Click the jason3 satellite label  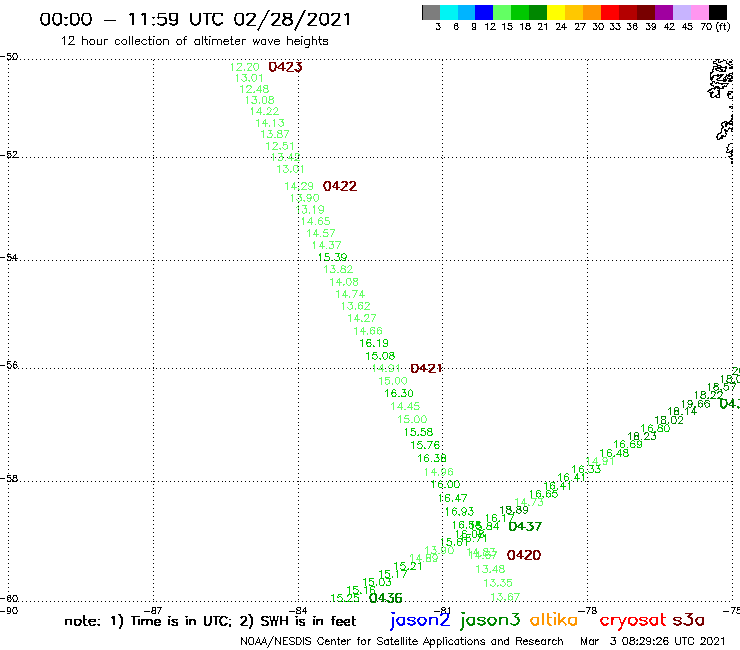coord(490,620)
